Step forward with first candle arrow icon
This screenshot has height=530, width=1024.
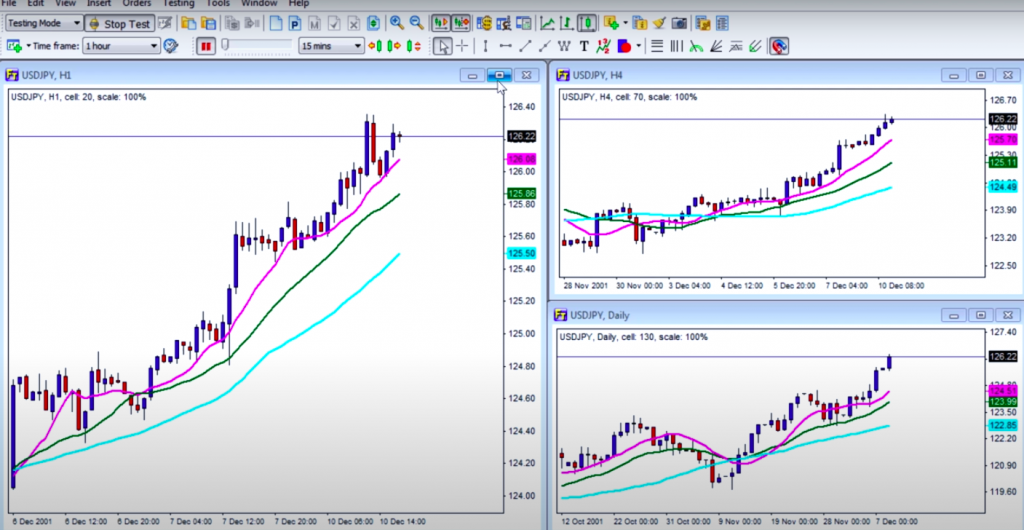[376, 46]
